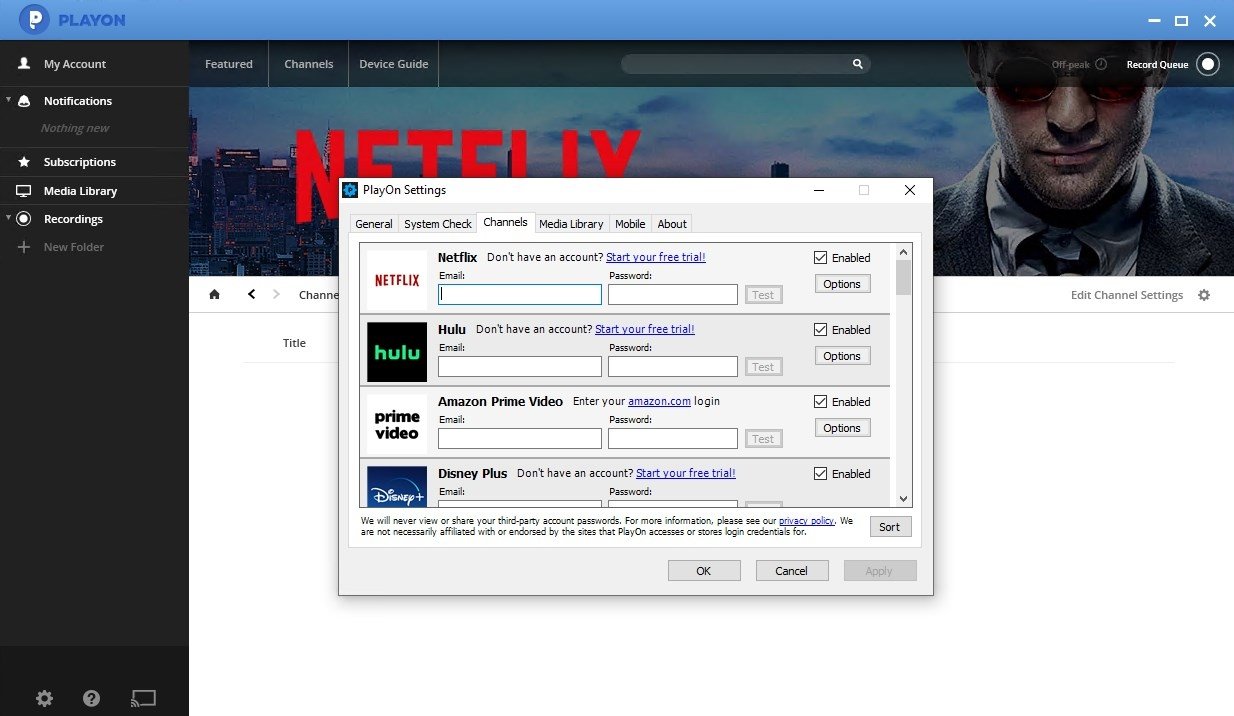The height and width of the screenshot is (716, 1234).
Task: Collapse the Recordings section arrow
Action: coord(9,218)
